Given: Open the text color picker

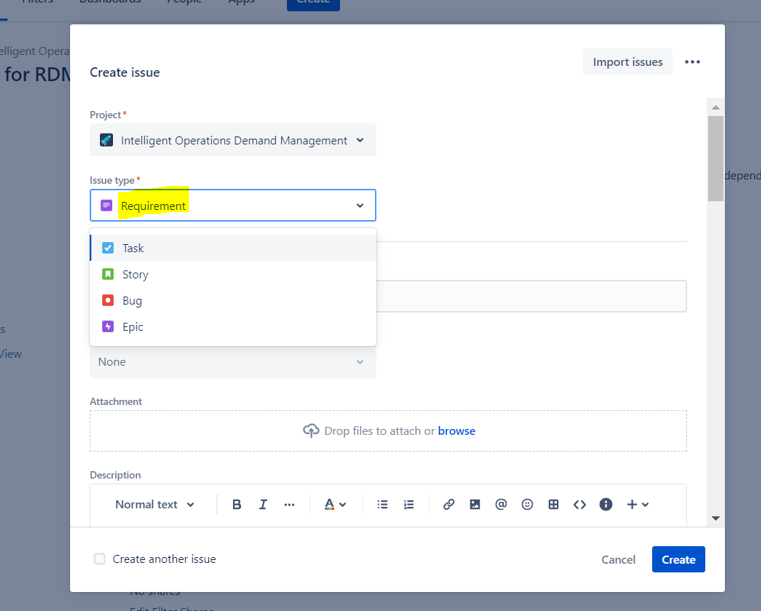Looking at the screenshot, I should pos(335,505).
